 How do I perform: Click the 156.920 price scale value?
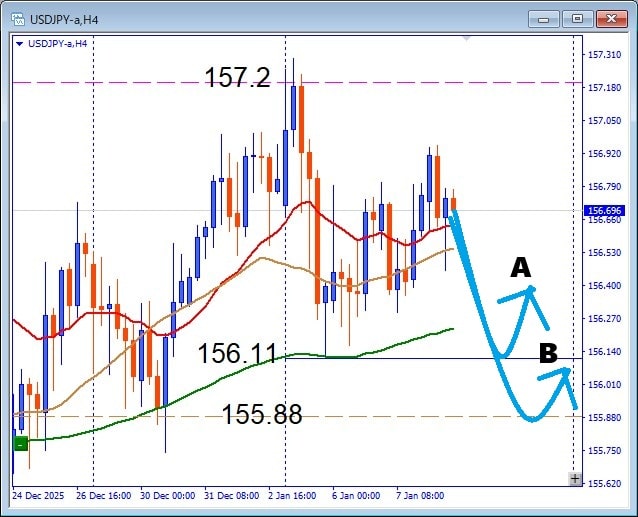(x=605, y=153)
